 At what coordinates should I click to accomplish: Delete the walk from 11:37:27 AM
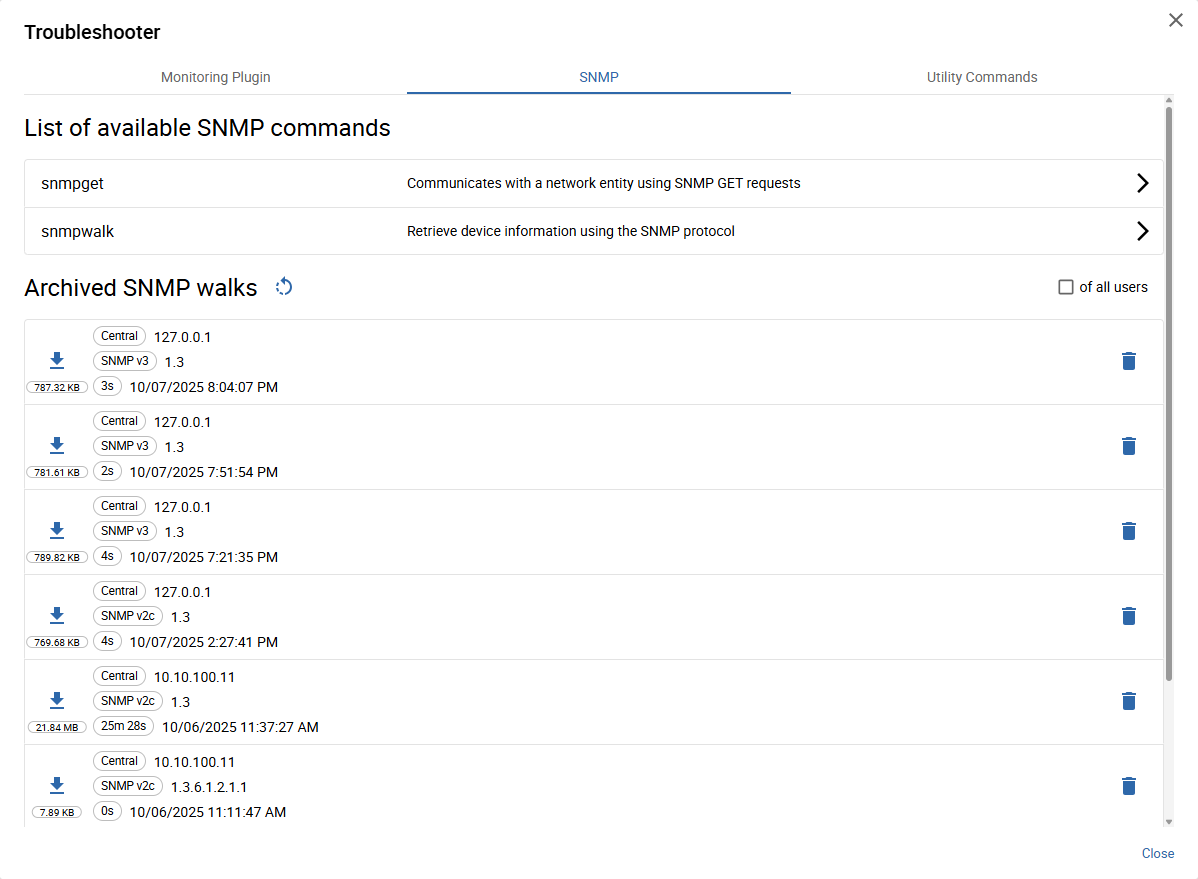click(1128, 701)
